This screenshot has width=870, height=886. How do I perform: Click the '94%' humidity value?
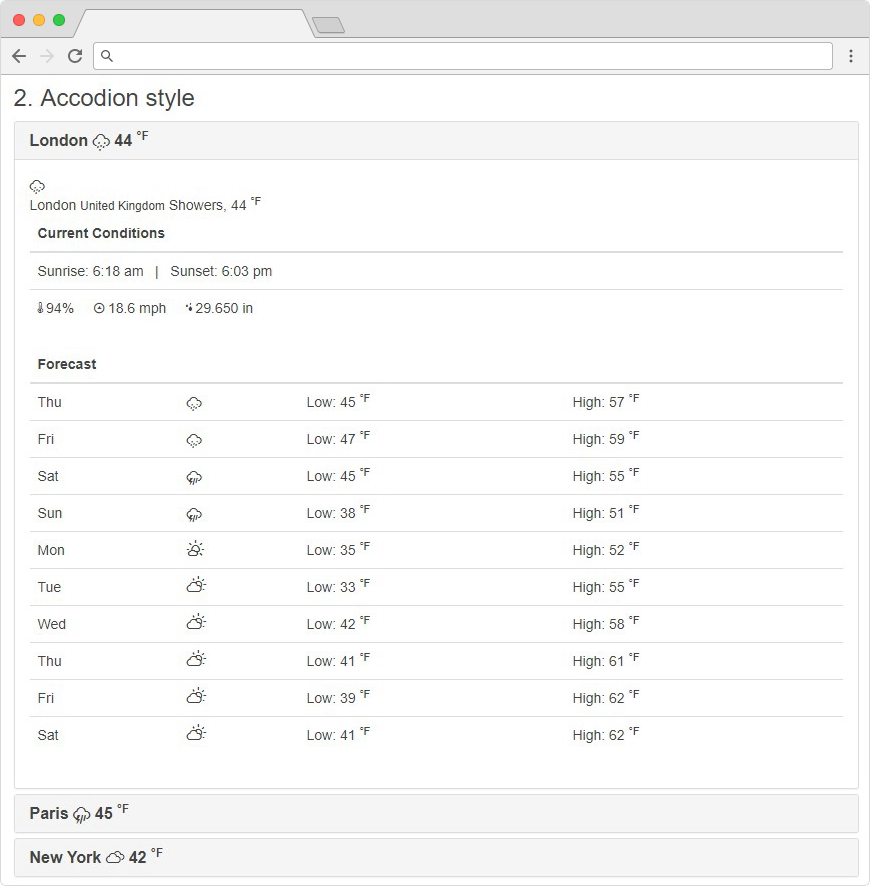tap(60, 308)
